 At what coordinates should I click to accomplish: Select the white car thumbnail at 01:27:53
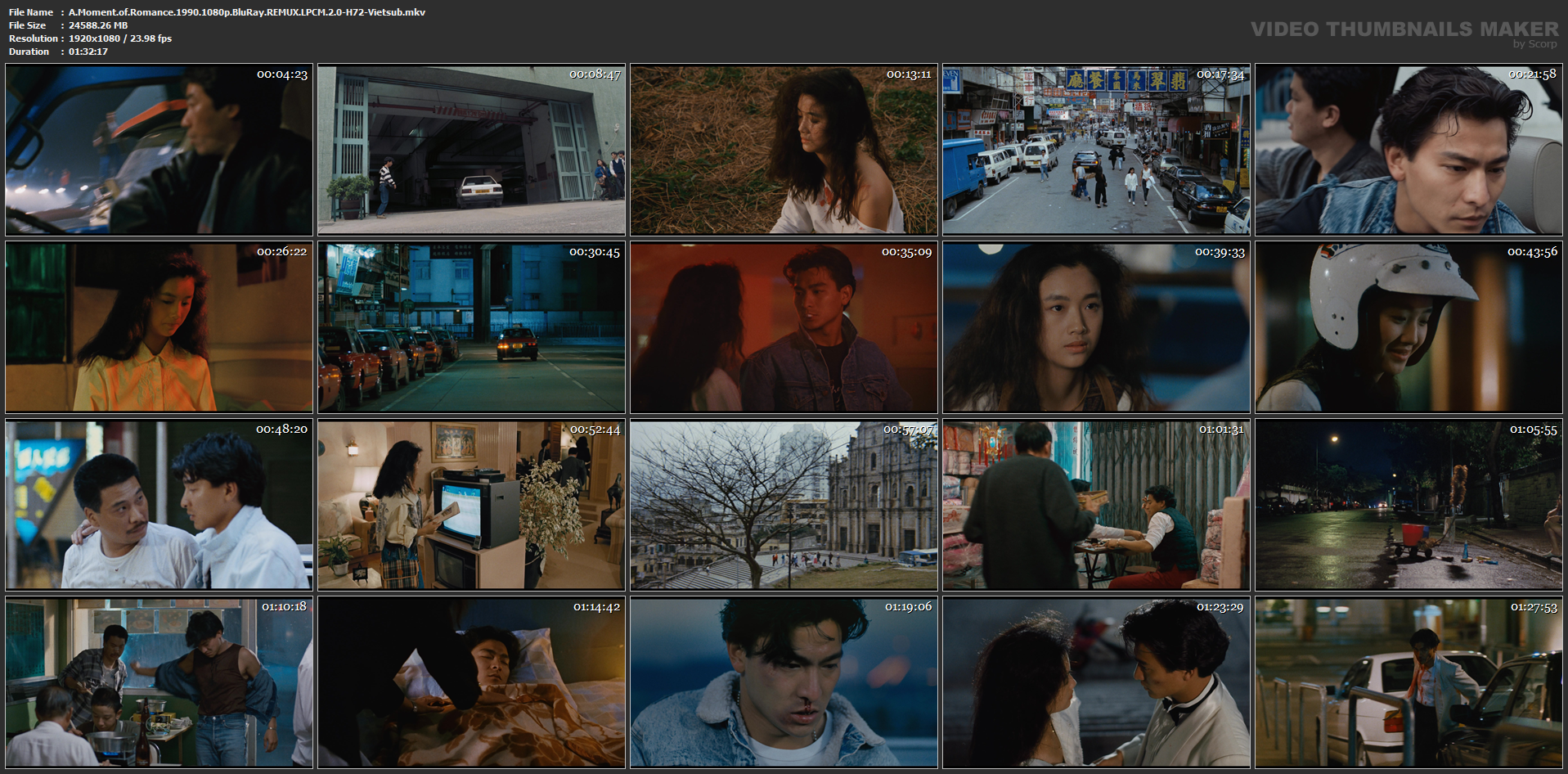pyautogui.click(x=1409, y=682)
